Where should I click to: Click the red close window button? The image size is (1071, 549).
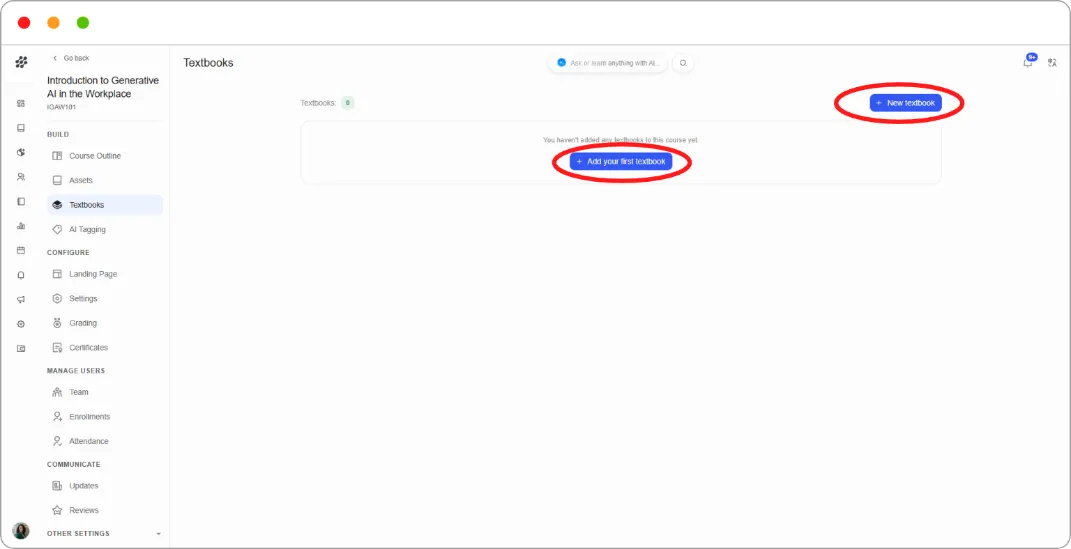tap(24, 23)
